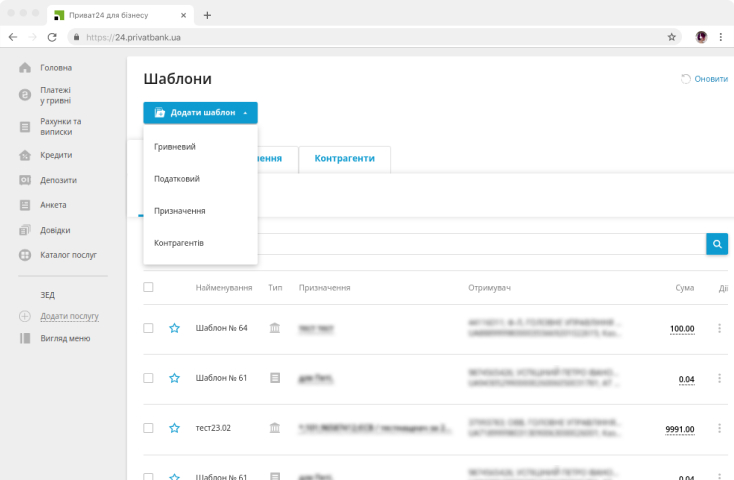
Task: Open the Головна home sidebar icon
Action: [x=26, y=68]
